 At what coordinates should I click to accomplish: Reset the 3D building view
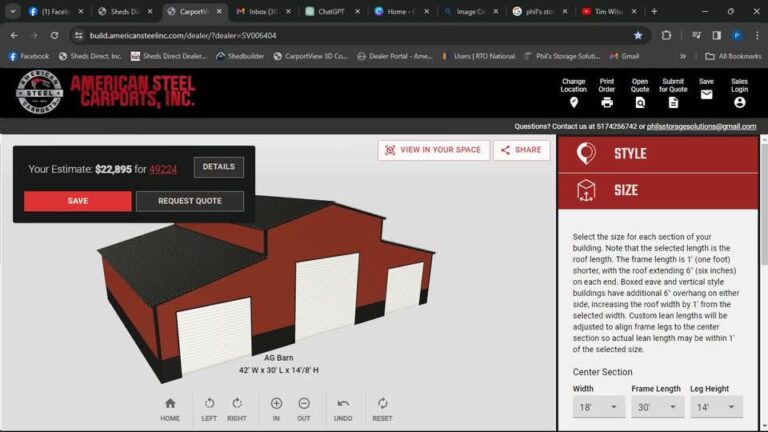[x=382, y=409]
